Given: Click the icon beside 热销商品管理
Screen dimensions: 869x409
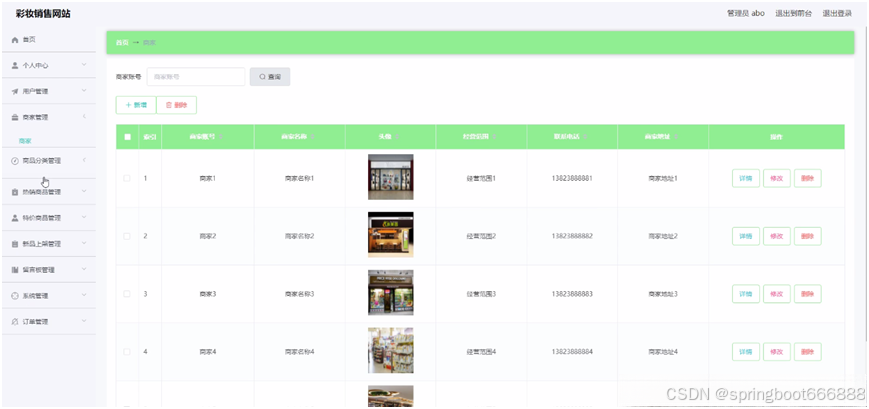Looking at the screenshot, I should pyautogui.click(x=15, y=192).
